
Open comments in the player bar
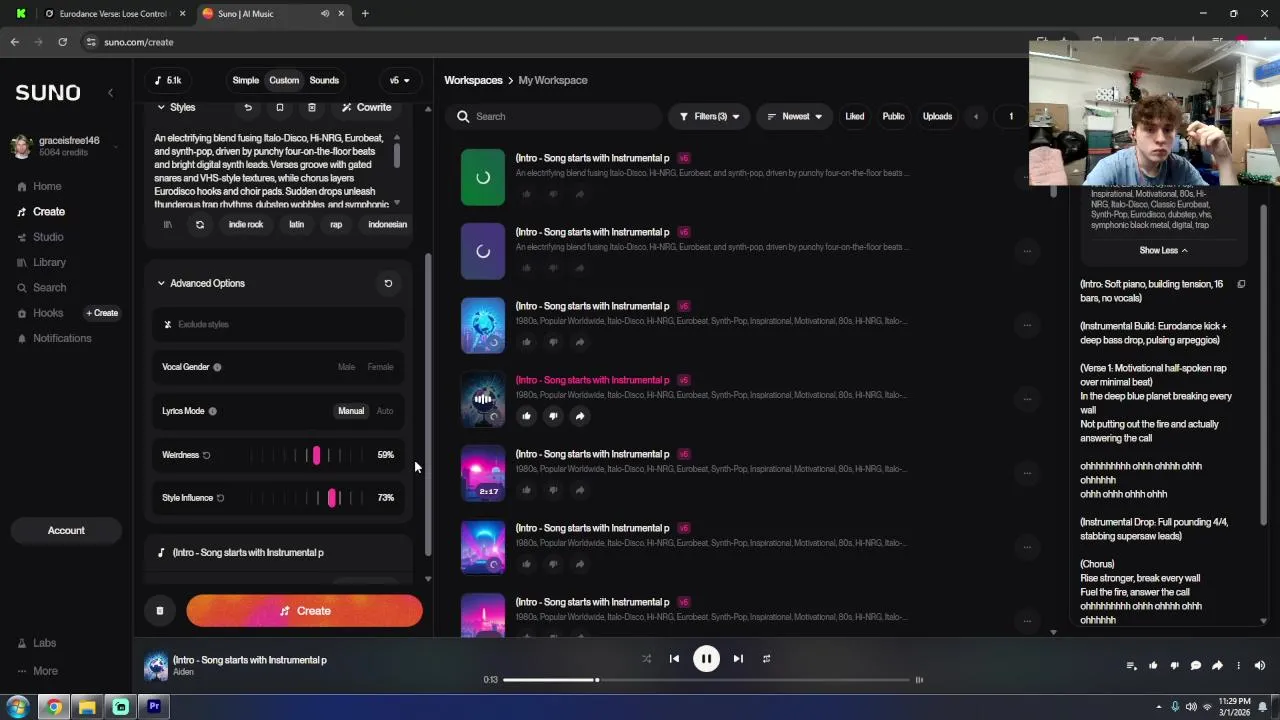point(1196,666)
